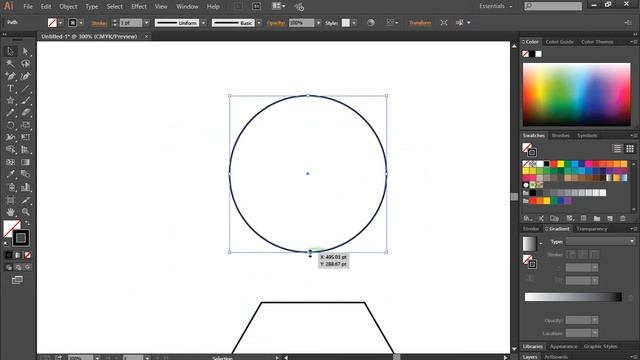Viewport: 640px width, 360px height.
Task: Select the Zoom tool
Action: (25, 212)
